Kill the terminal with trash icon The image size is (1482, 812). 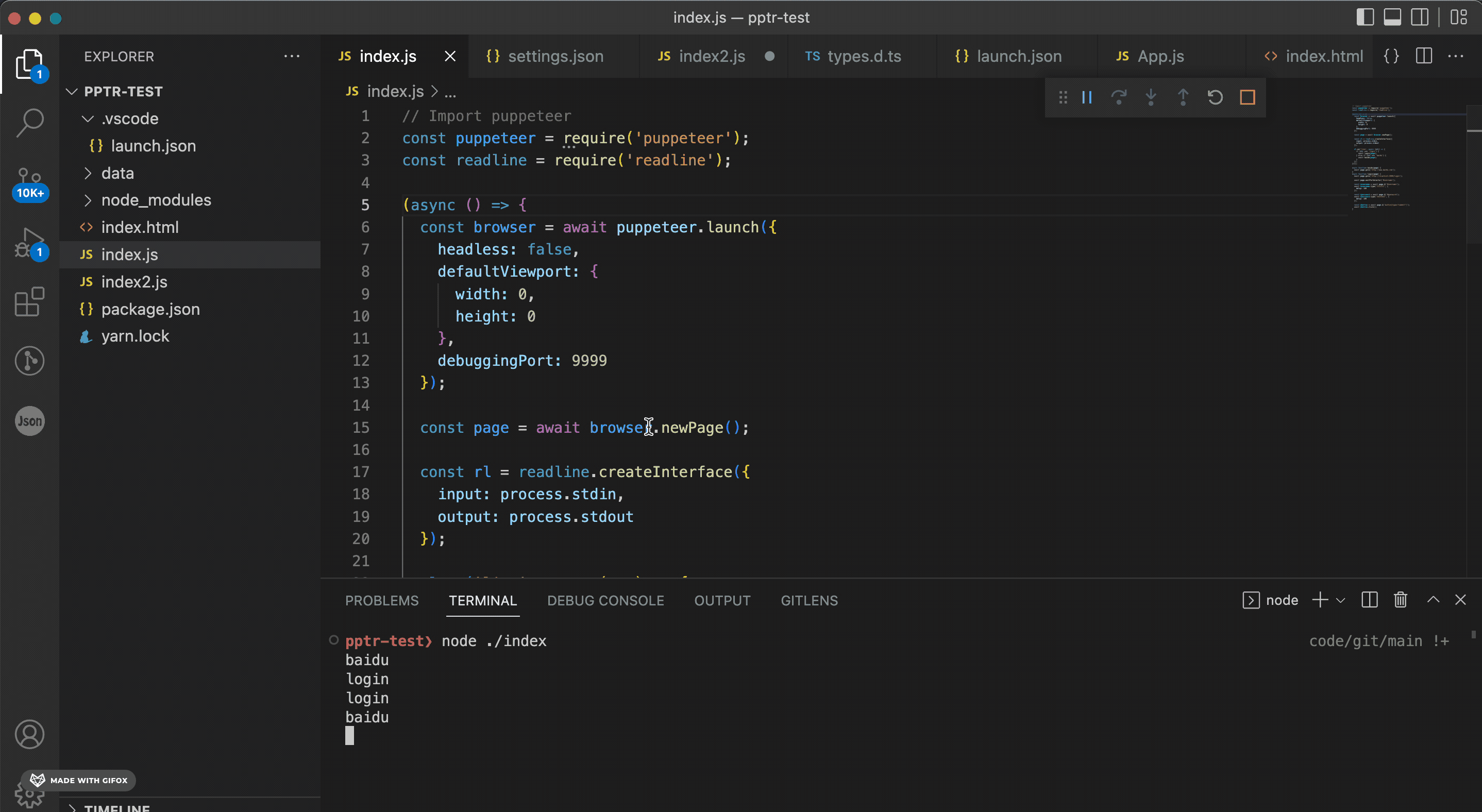(1400, 600)
